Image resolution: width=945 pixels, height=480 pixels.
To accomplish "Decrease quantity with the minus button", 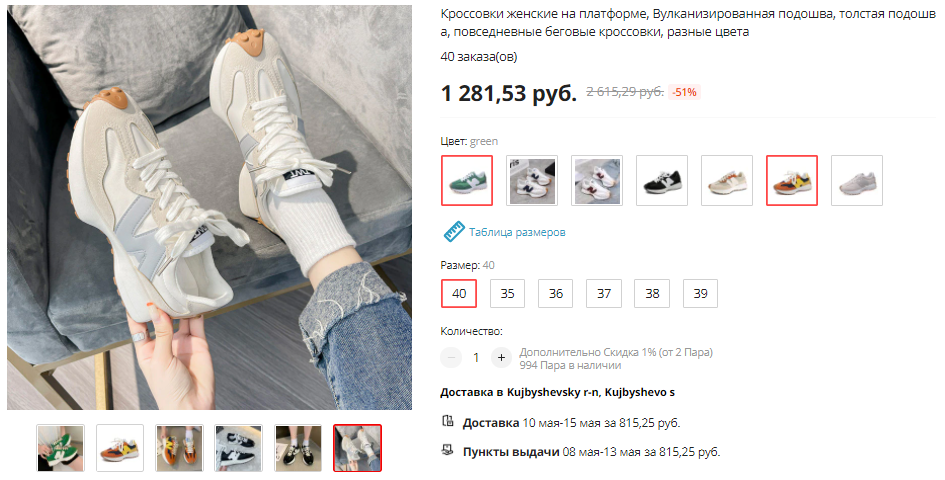I will pyautogui.click(x=451, y=358).
